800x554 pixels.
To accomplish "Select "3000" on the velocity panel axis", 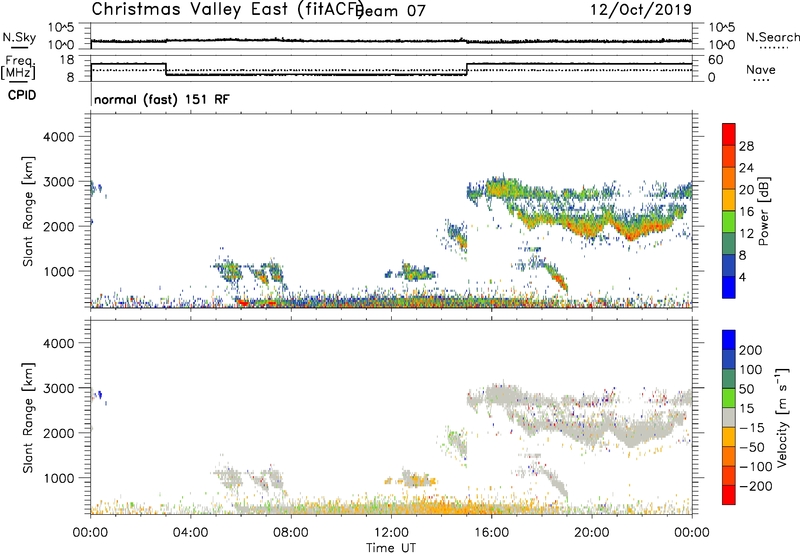I will (59, 388).
